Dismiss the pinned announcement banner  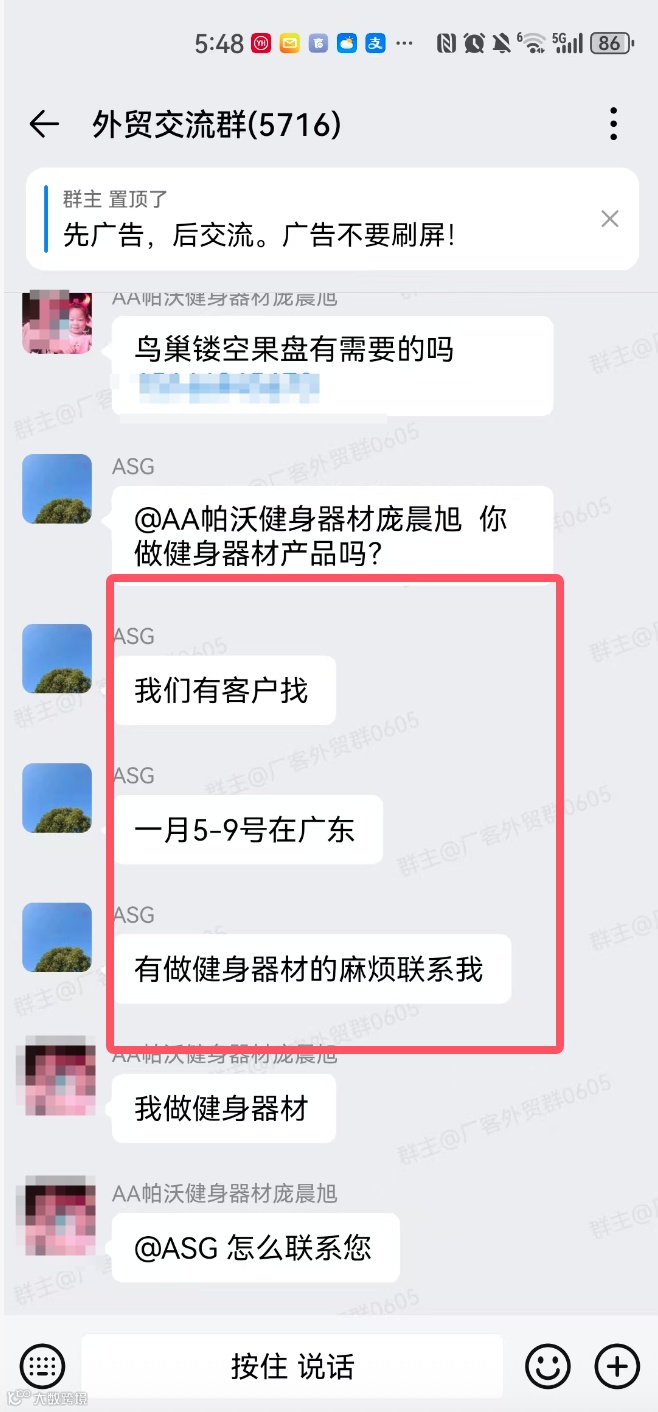[x=609, y=218]
